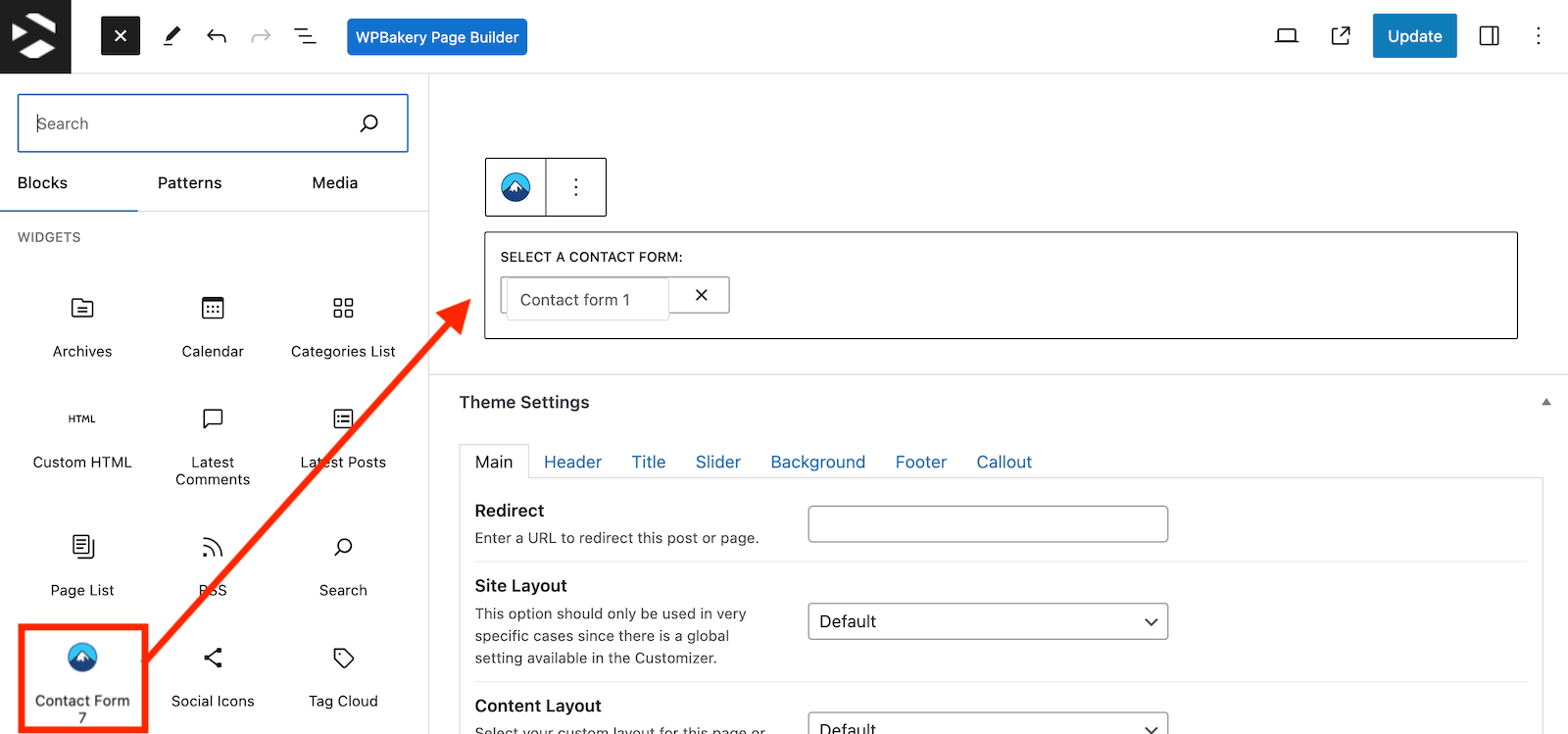
Task: Close the block inserter panel
Action: click(121, 36)
